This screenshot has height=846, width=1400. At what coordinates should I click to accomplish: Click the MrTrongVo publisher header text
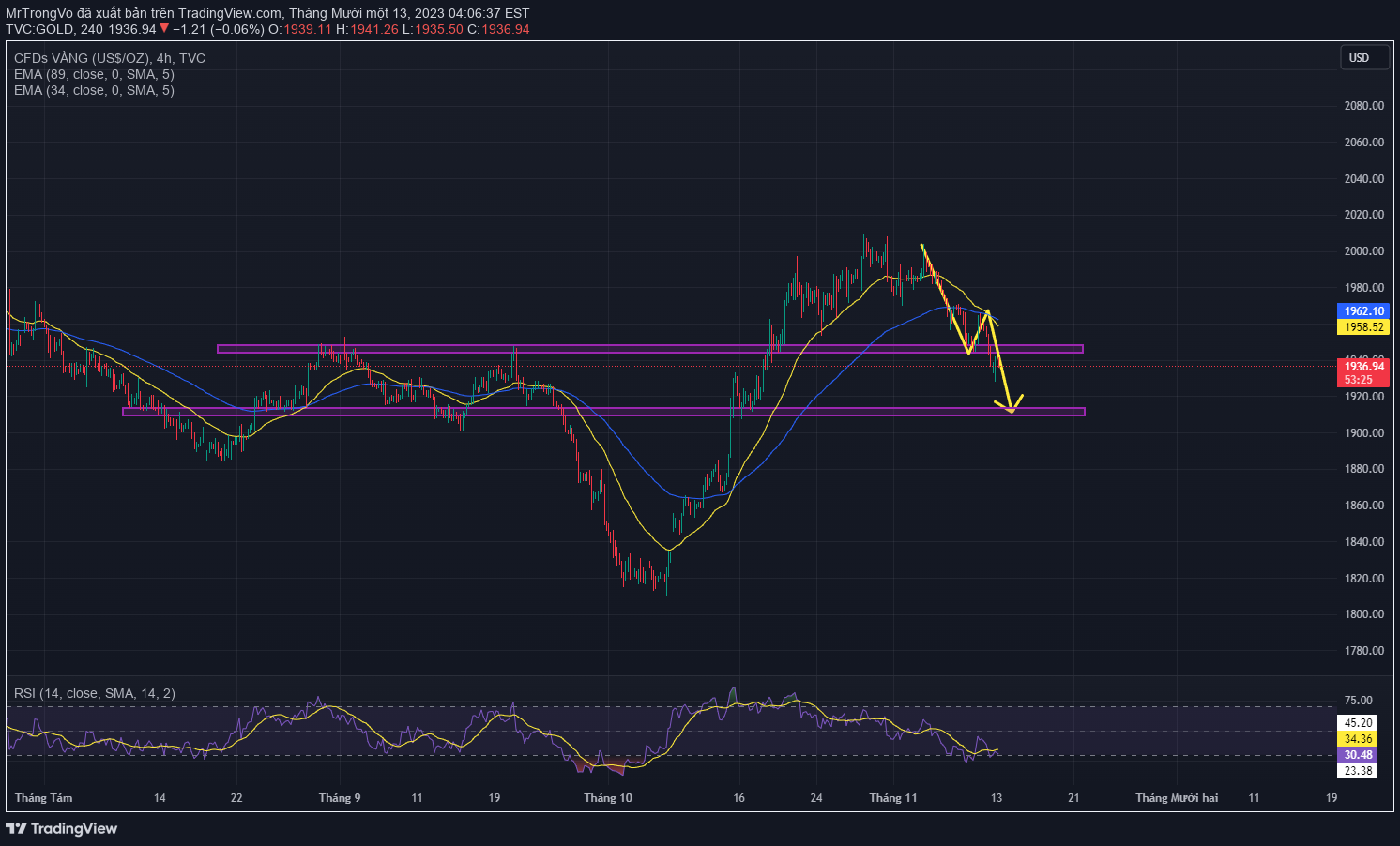39,13
